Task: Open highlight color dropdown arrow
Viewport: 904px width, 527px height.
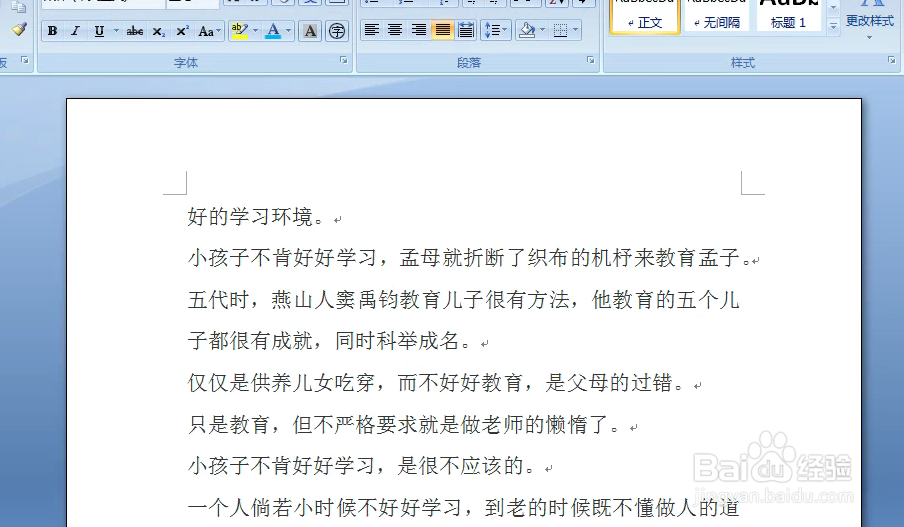Action: coord(255,31)
